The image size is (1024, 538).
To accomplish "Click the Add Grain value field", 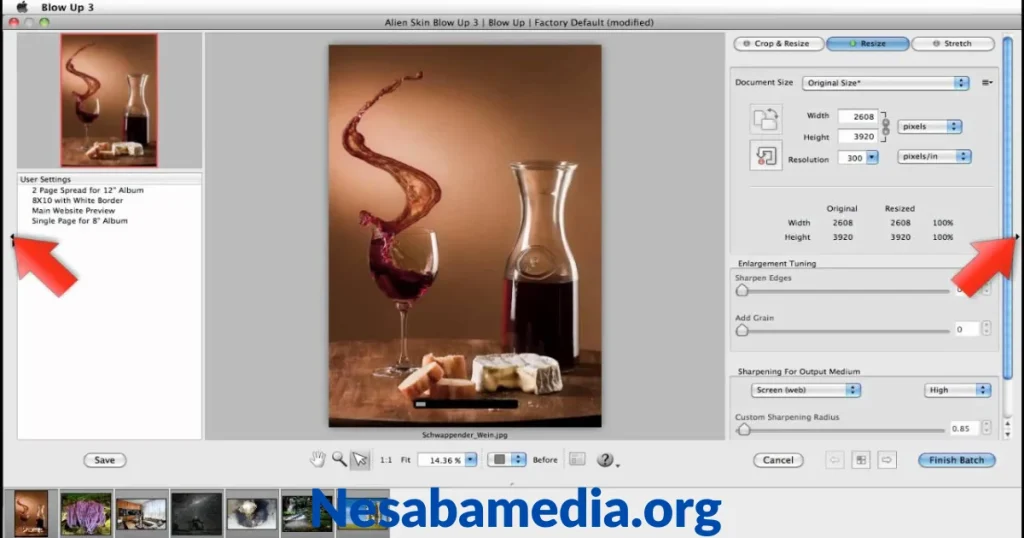I will coord(966,329).
